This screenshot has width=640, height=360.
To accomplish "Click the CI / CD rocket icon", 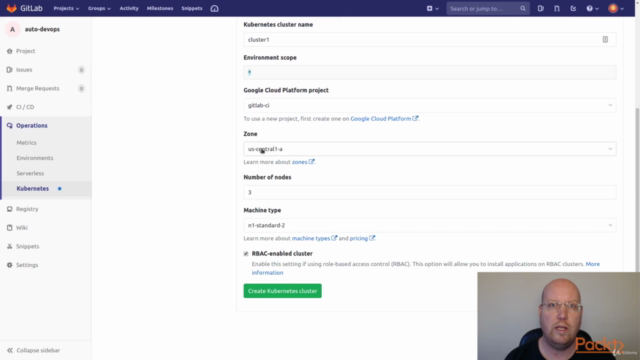I will tap(9, 107).
